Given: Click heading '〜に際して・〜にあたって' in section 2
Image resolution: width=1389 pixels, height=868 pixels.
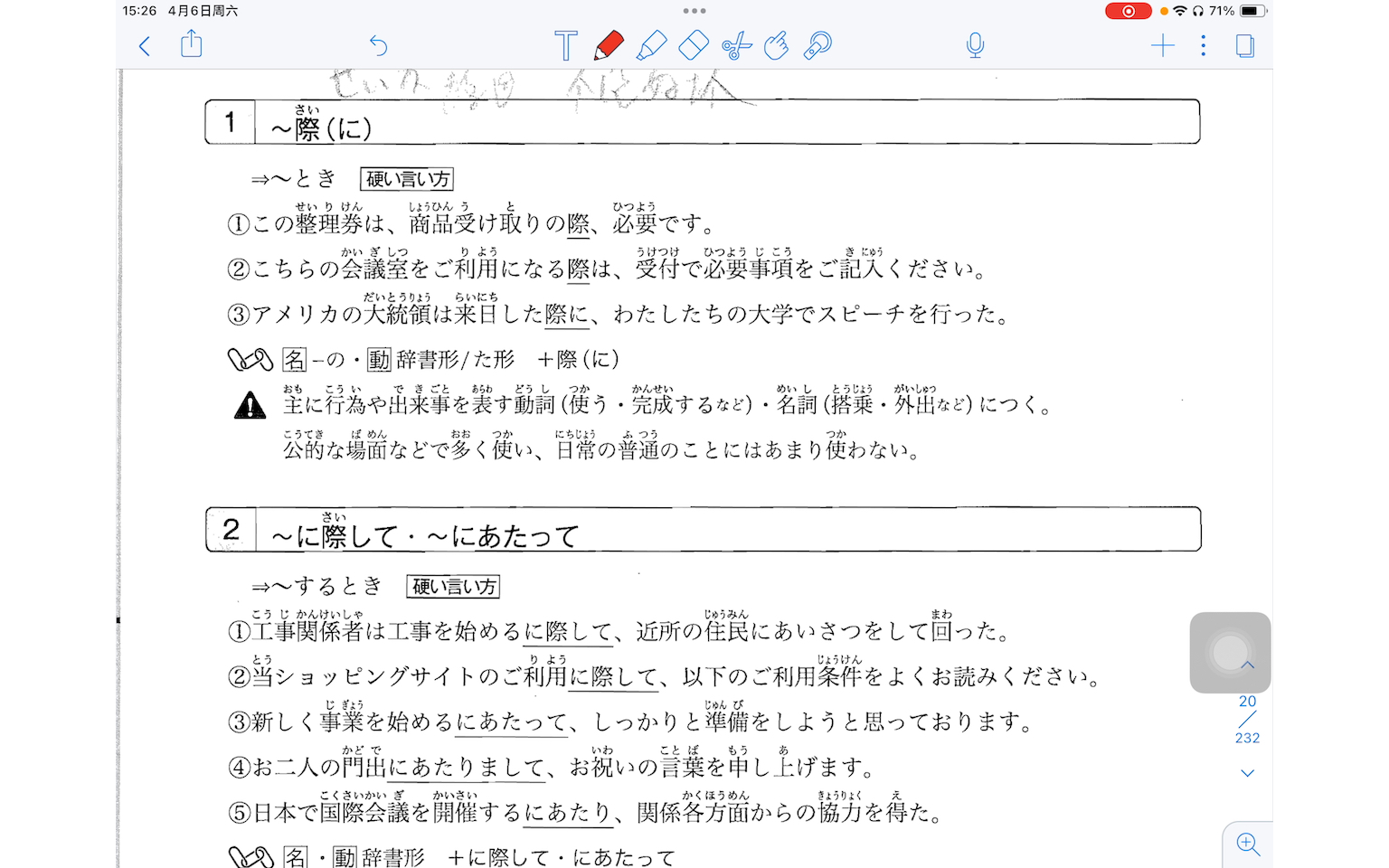Looking at the screenshot, I should (424, 531).
